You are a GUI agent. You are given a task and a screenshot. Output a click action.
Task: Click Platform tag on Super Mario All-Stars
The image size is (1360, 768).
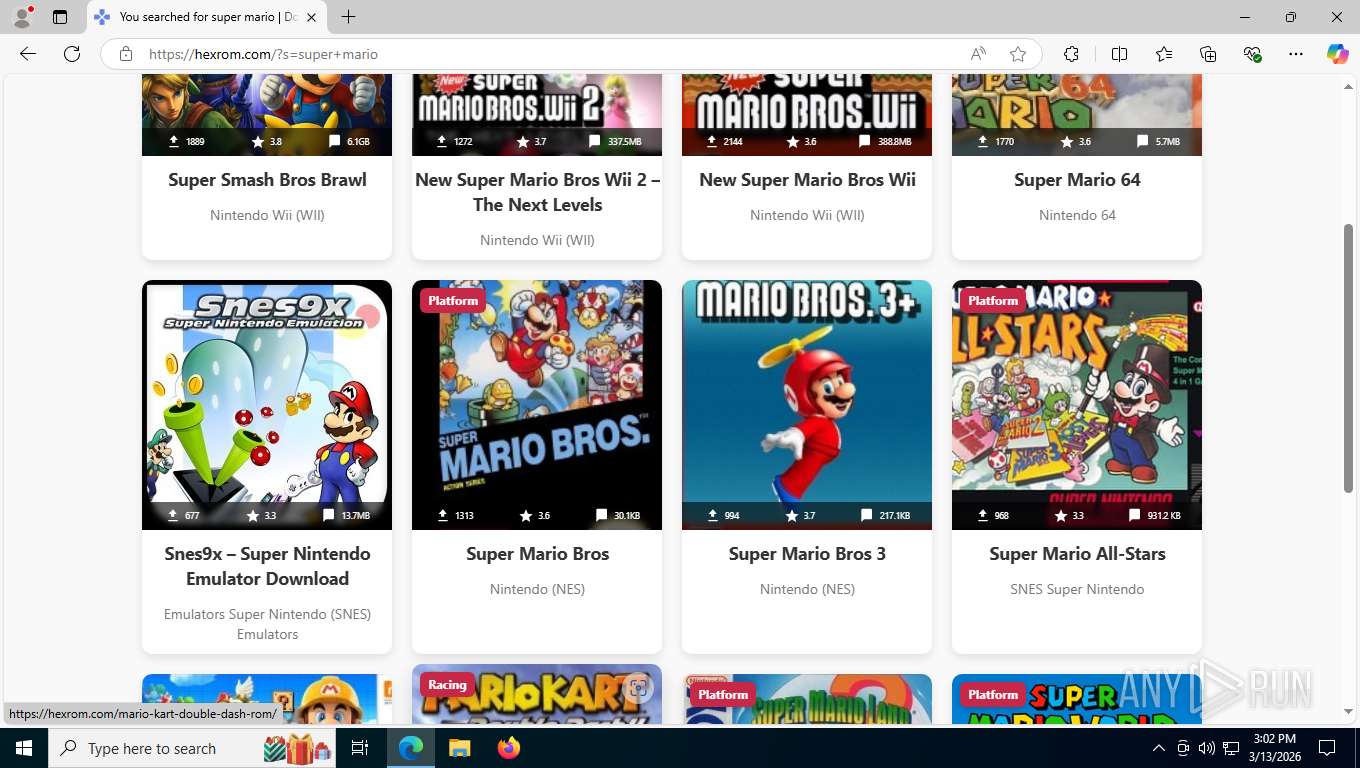pos(993,300)
